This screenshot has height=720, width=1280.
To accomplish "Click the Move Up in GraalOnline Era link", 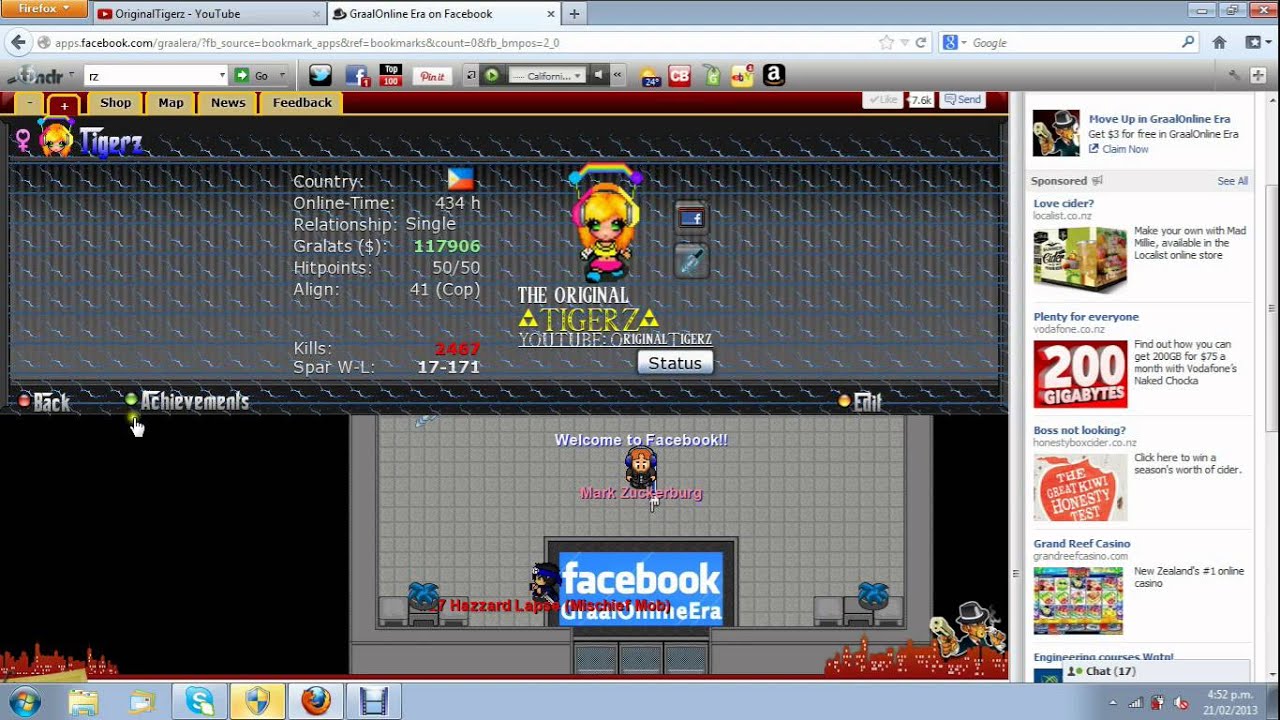I will 1159,119.
